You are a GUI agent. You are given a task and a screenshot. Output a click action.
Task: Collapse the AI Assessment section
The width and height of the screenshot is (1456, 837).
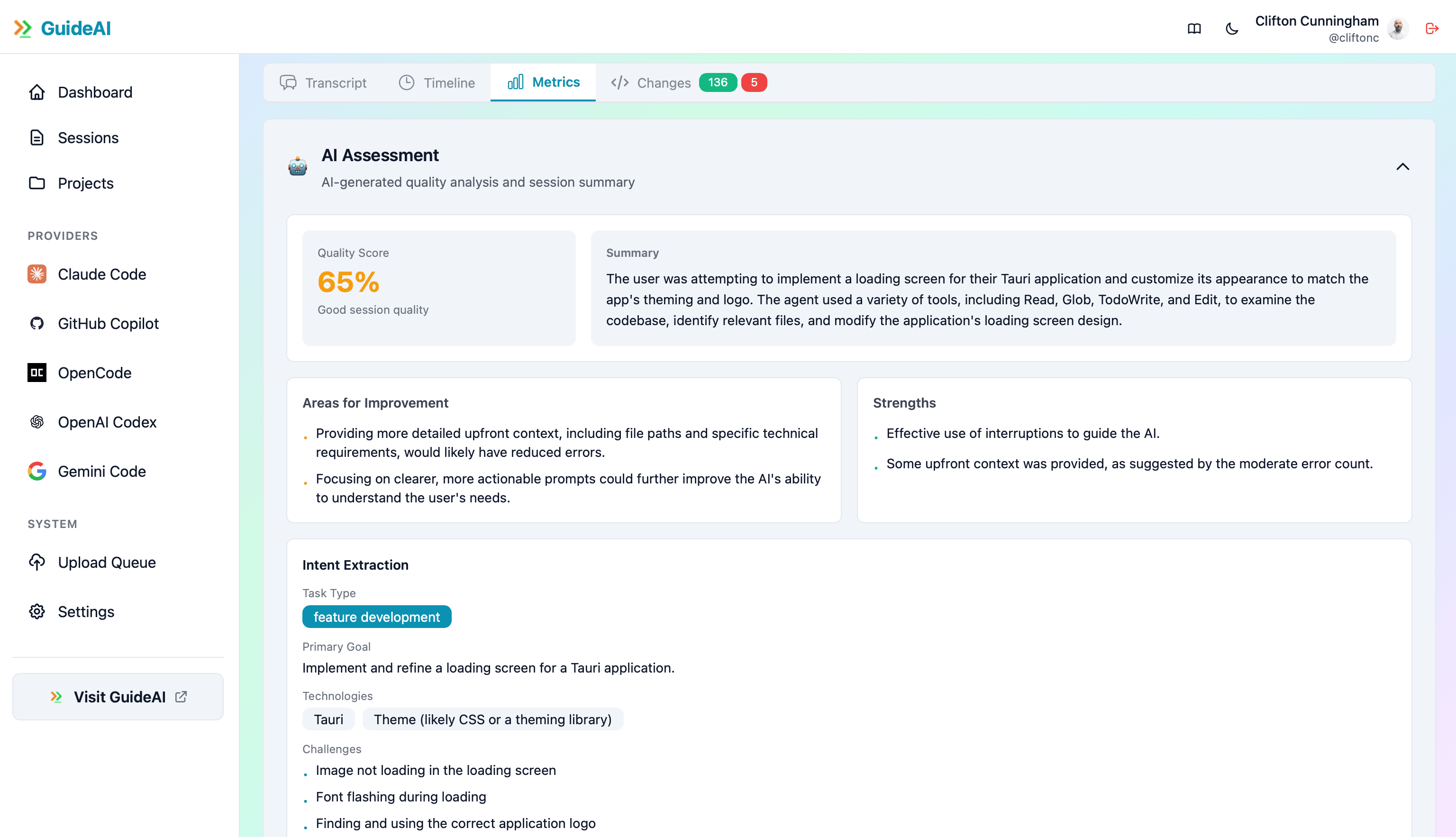click(1402, 167)
